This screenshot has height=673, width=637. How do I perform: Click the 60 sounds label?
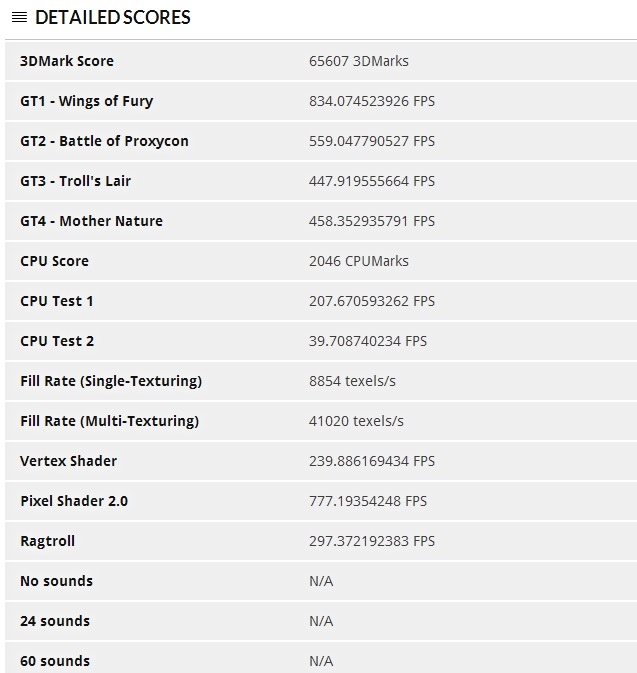point(55,661)
